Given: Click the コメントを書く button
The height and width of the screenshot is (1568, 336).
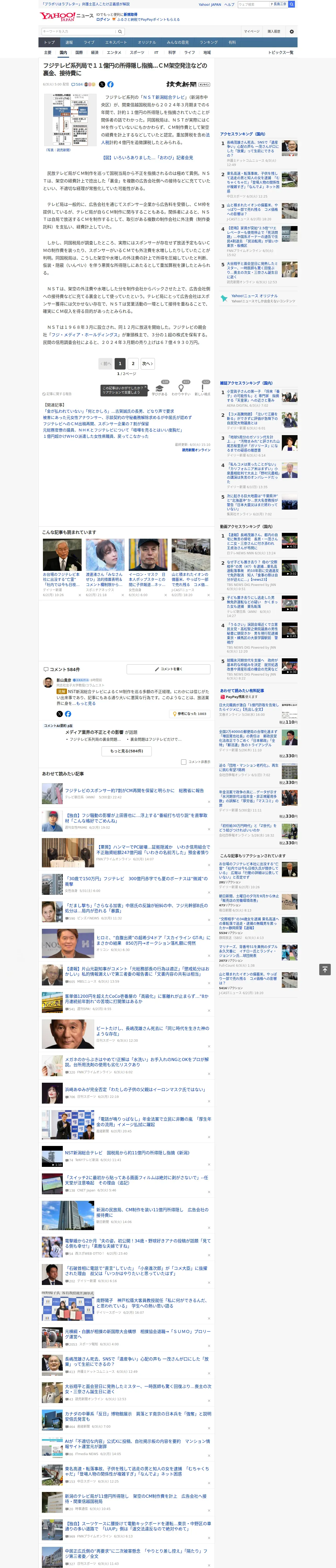Looking at the screenshot, I should (168, 669).
